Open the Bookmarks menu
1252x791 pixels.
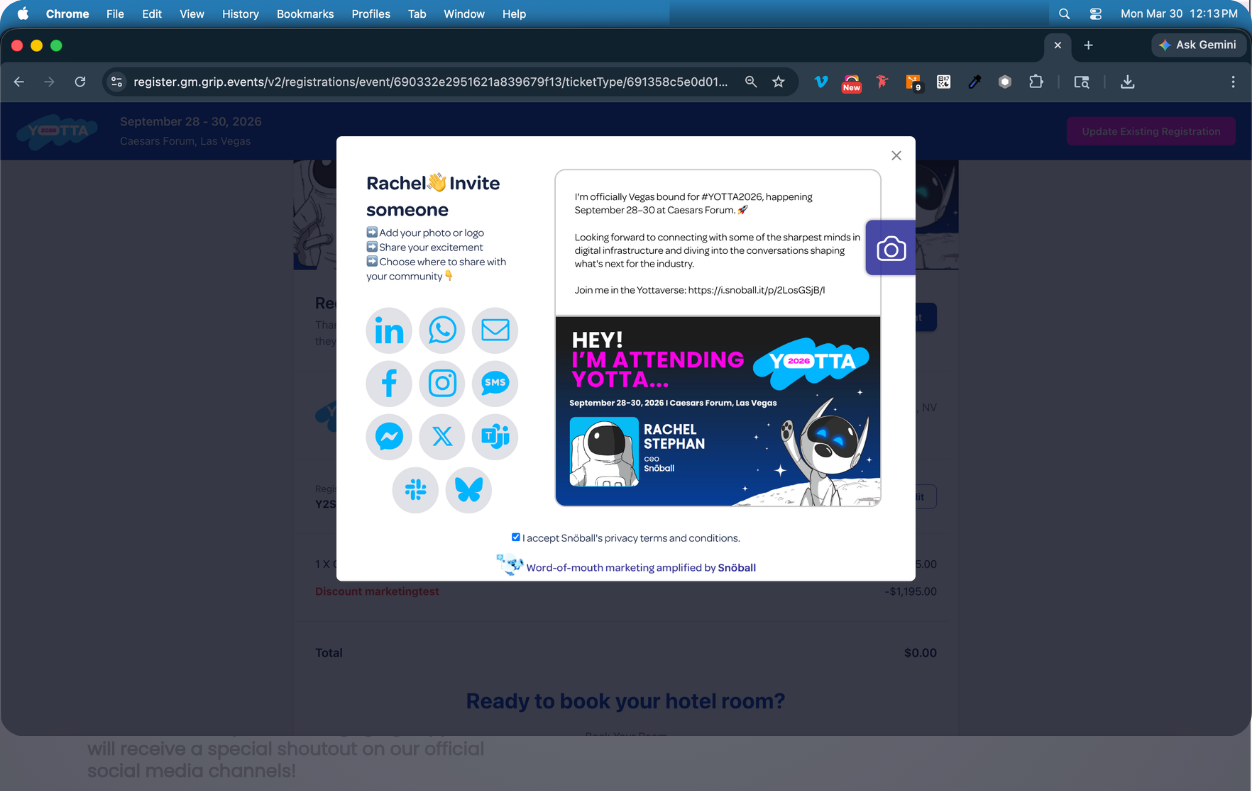305,14
